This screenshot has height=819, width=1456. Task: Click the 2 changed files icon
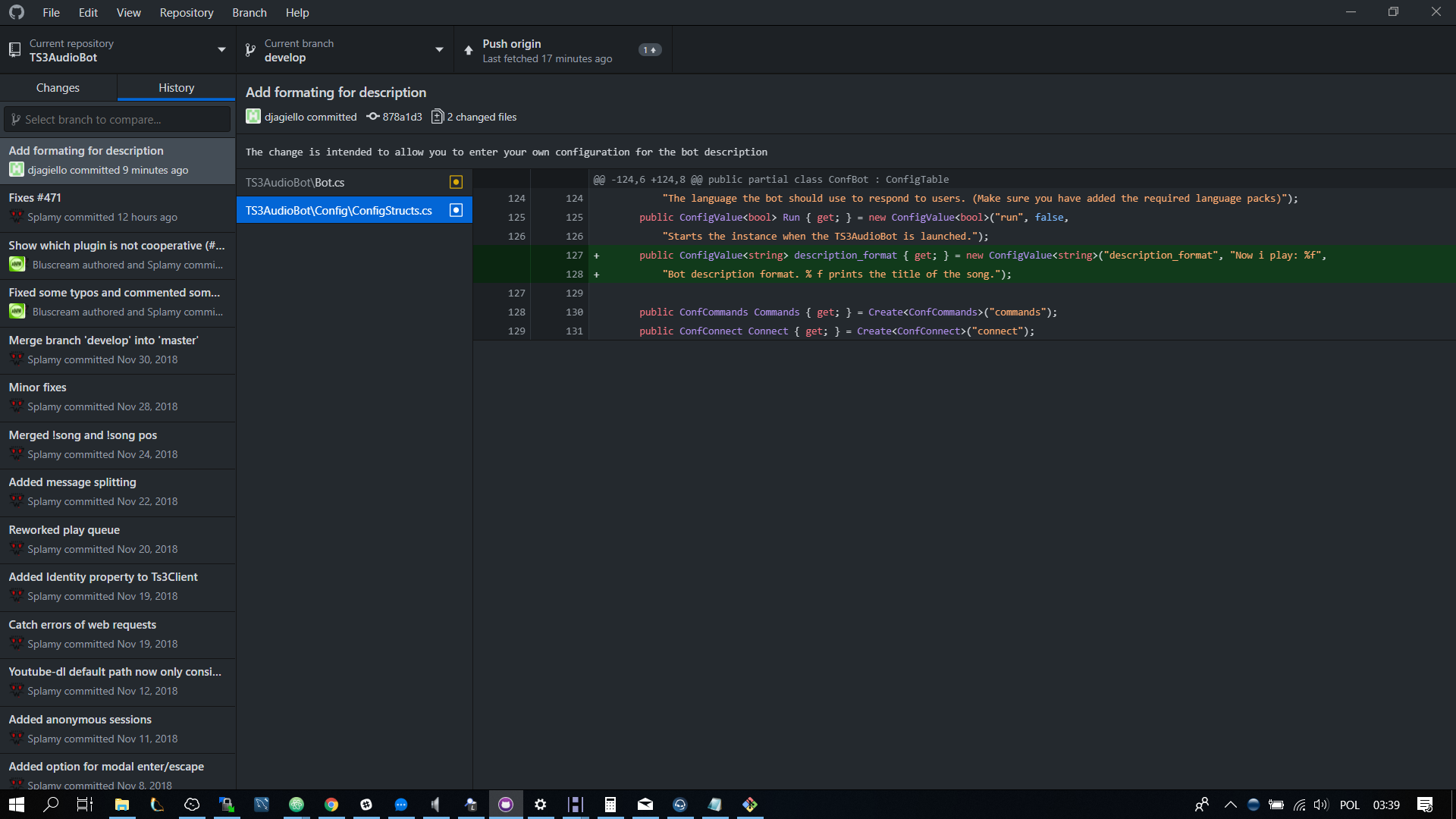click(438, 116)
